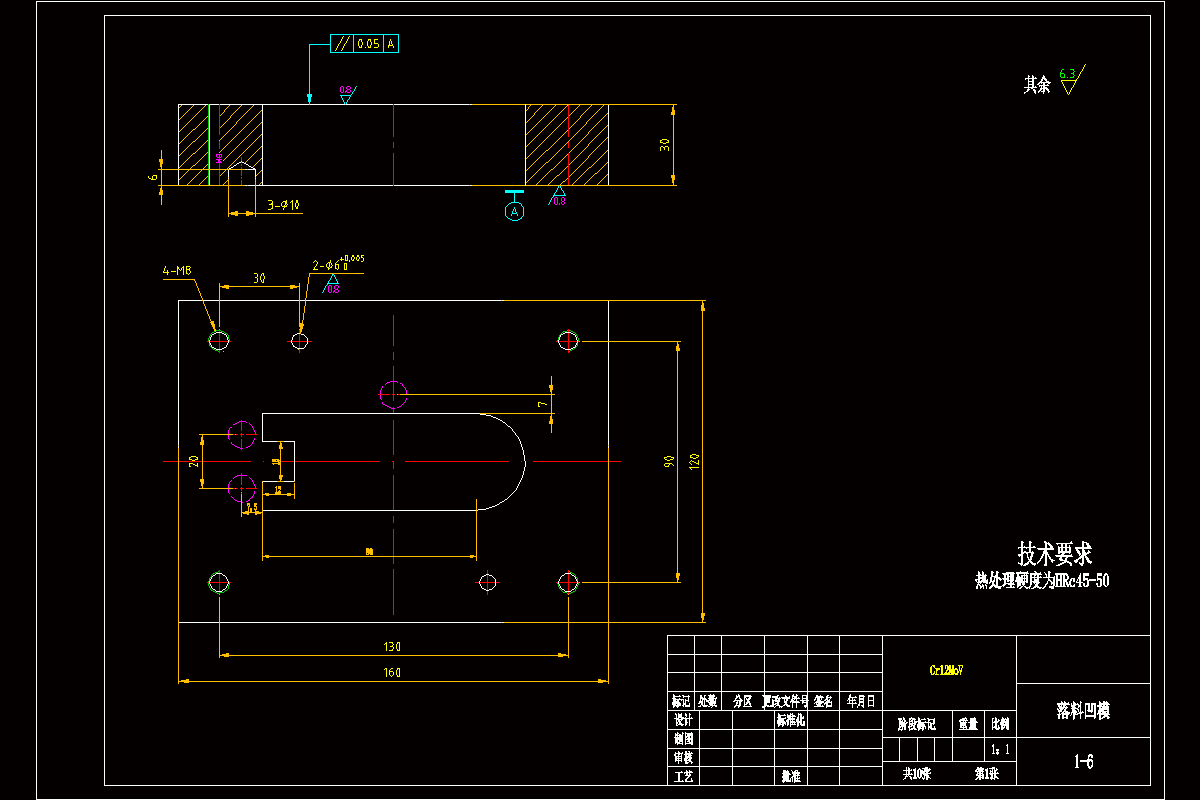Click the "处数" title block cell
This screenshot has width=1200, height=800.
click(x=708, y=702)
